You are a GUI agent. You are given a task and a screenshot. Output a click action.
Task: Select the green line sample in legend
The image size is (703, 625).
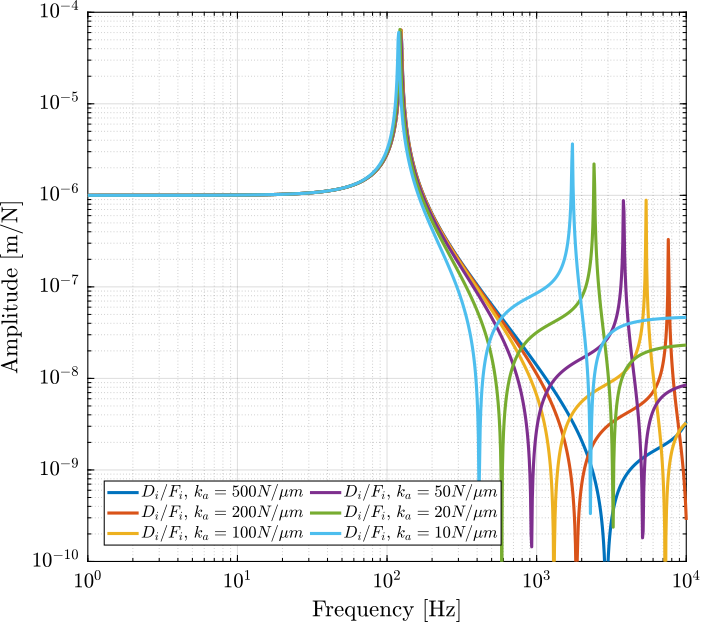point(325,513)
